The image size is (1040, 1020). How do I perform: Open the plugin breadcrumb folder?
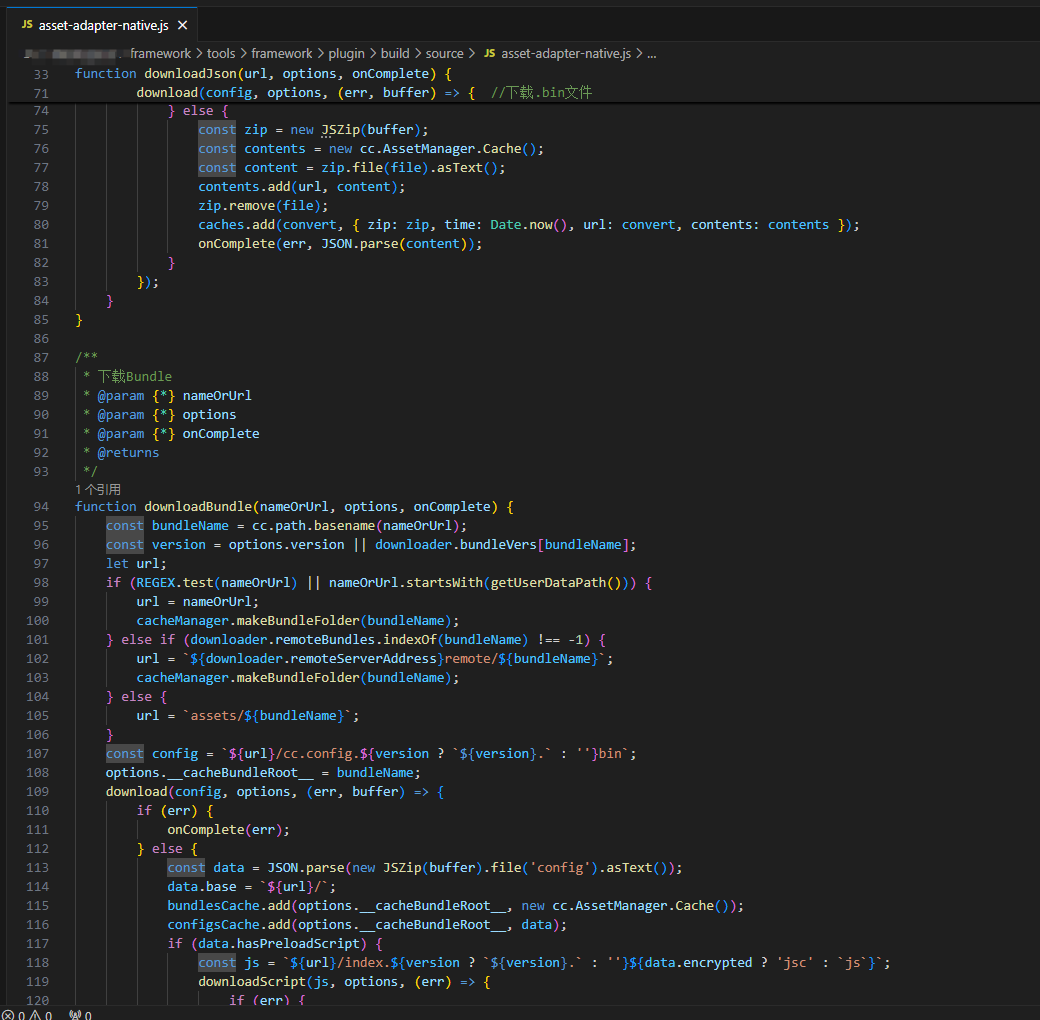pyautogui.click(x=346, y=53)
